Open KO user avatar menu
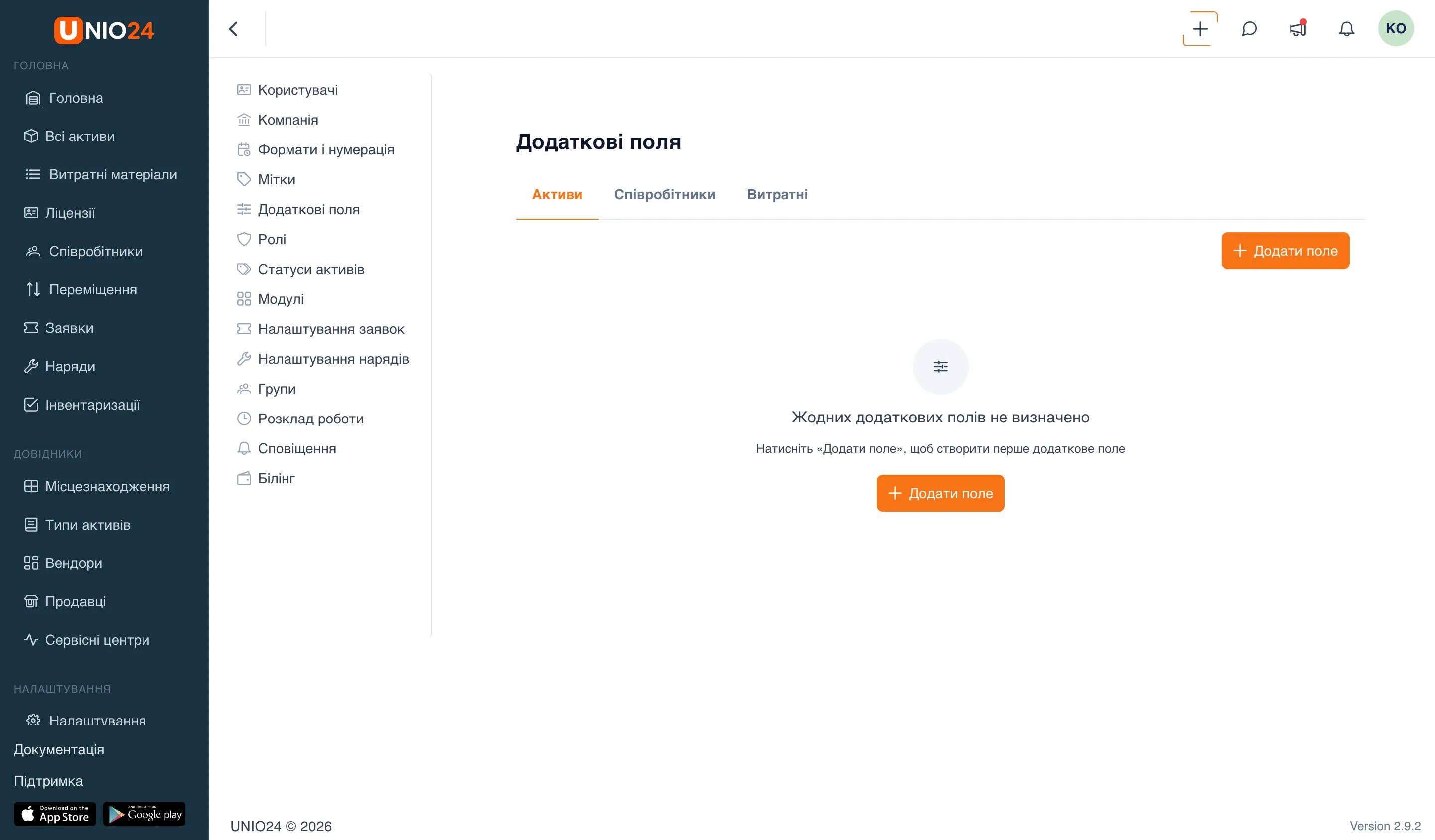Screen dimensions: 1435x840 [1396, 28]
